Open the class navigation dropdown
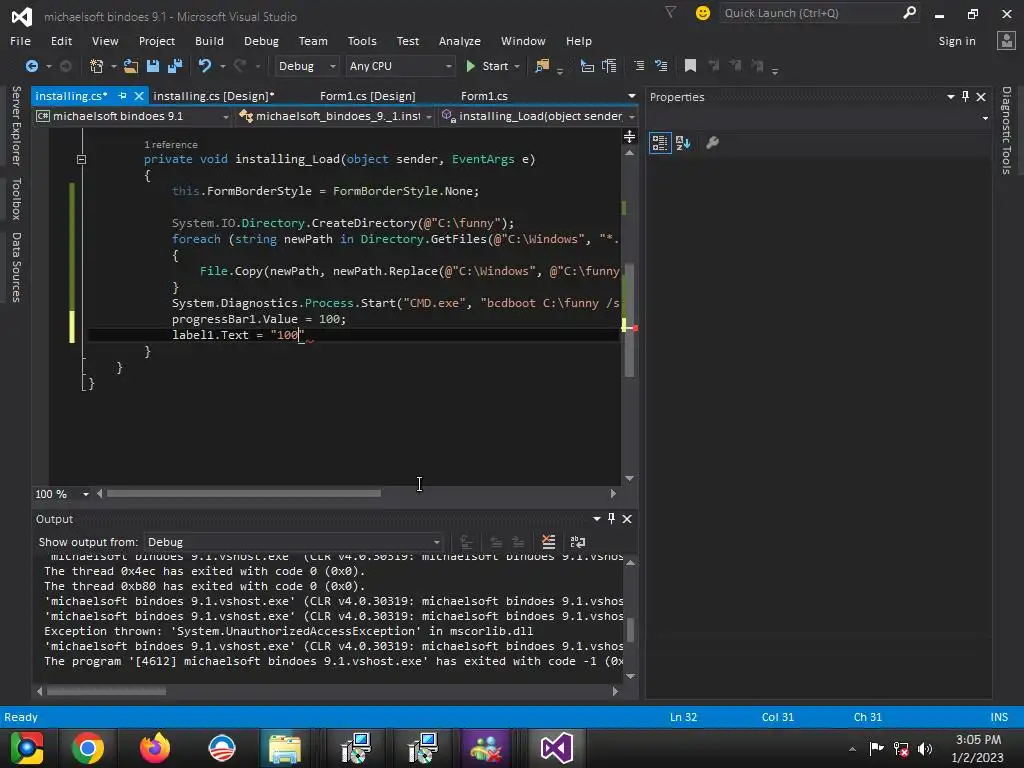1024x768 pixels. 334,116
